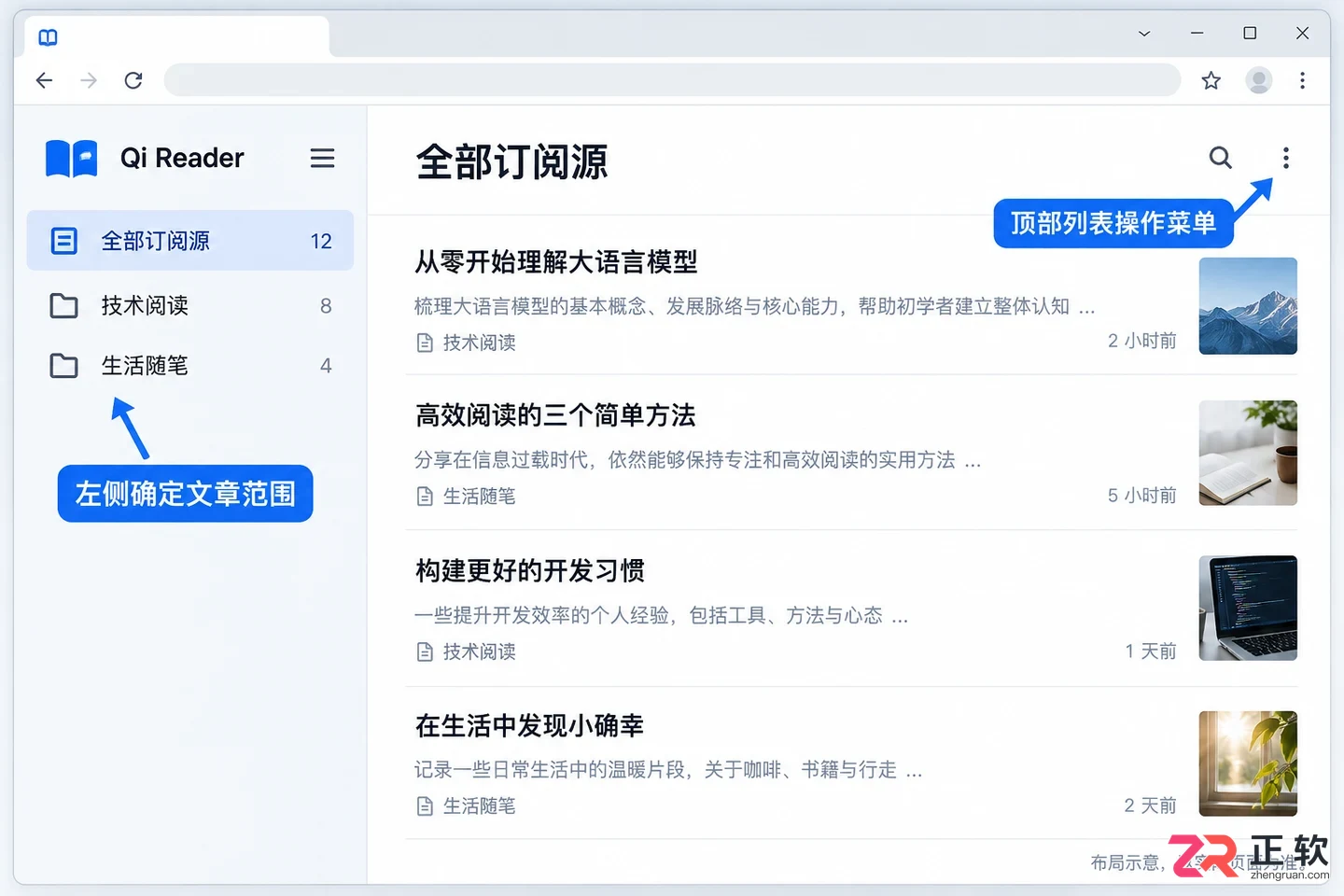This screenshot has width=1344, height=896.
Task: Click the Qi Reader title text
Action: click(182, 158)
